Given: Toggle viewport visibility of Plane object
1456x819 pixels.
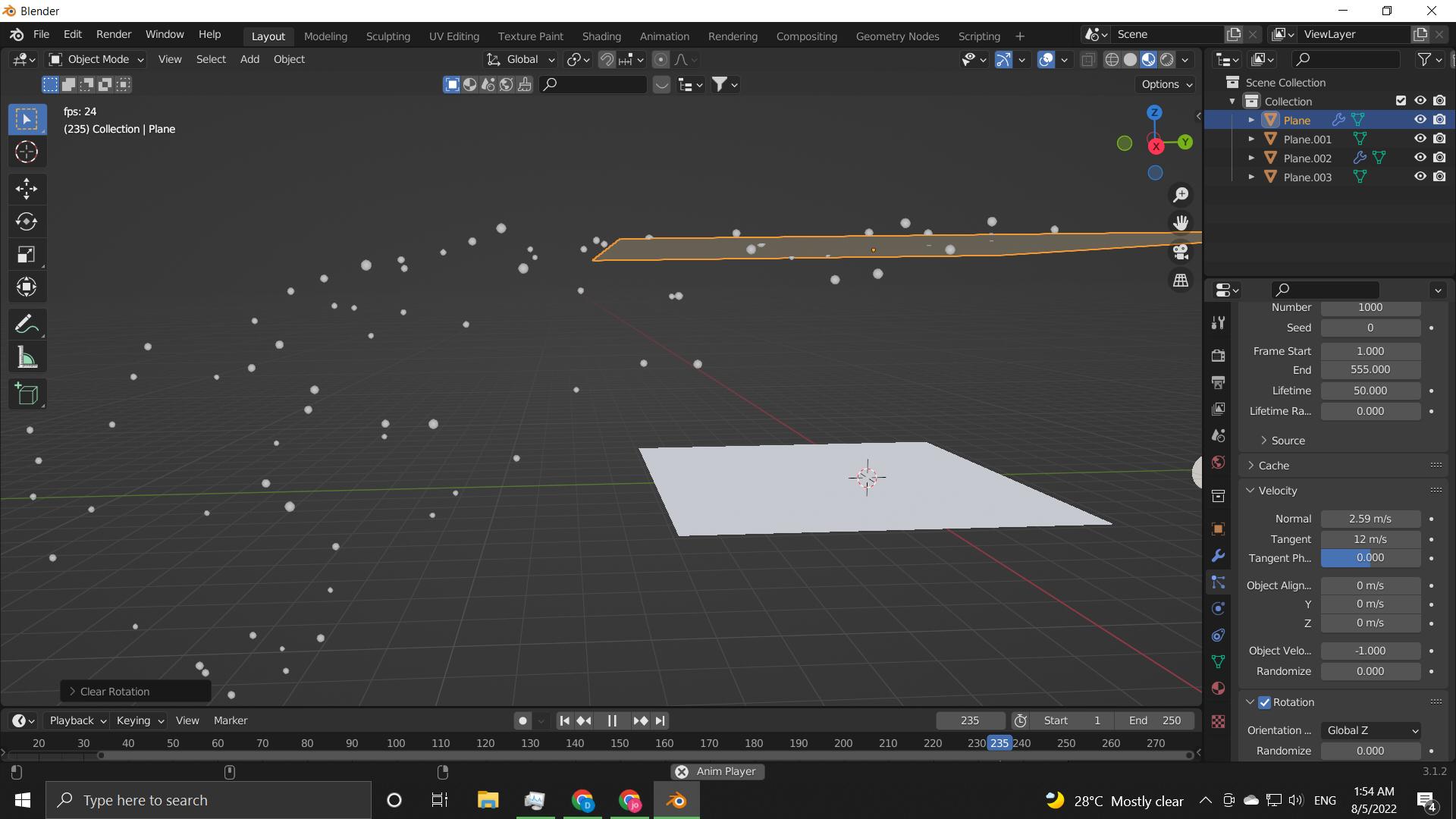Looking at the screenshot, I should point(1420,120).
